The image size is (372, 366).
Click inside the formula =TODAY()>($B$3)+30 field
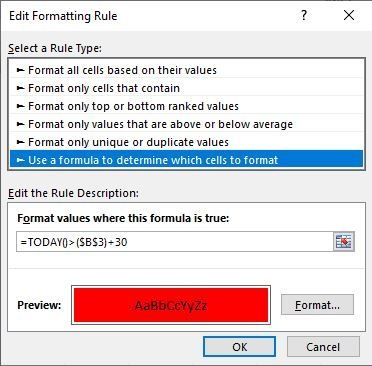(174, 242)
